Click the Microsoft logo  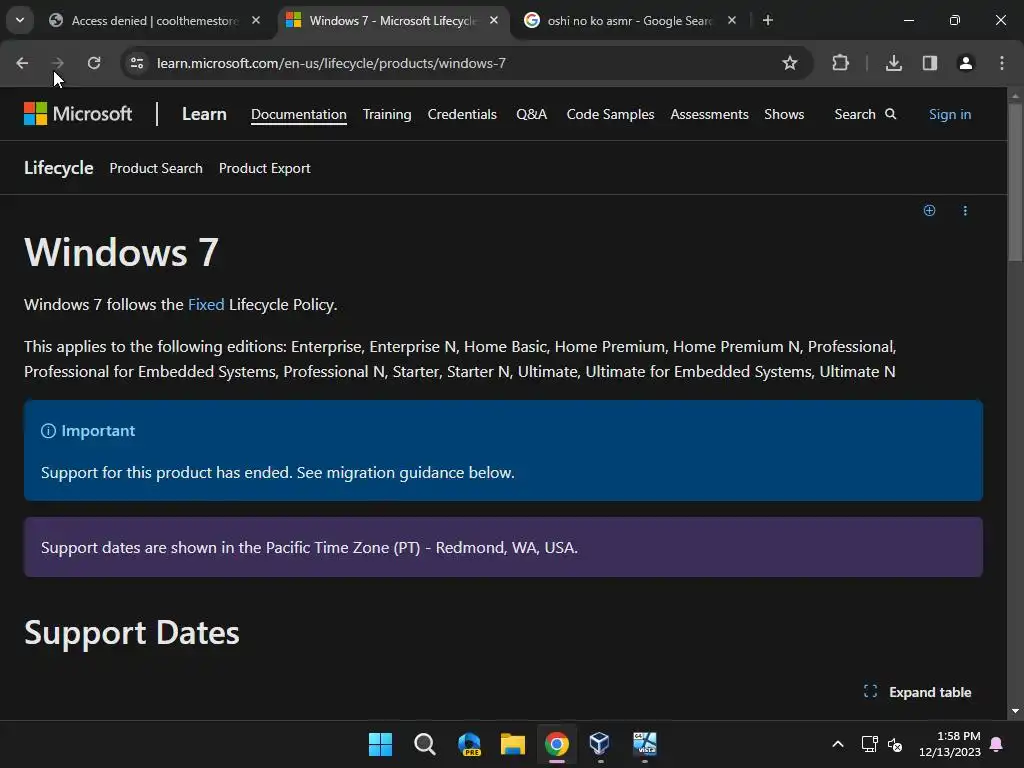click(x=78, y=114)
